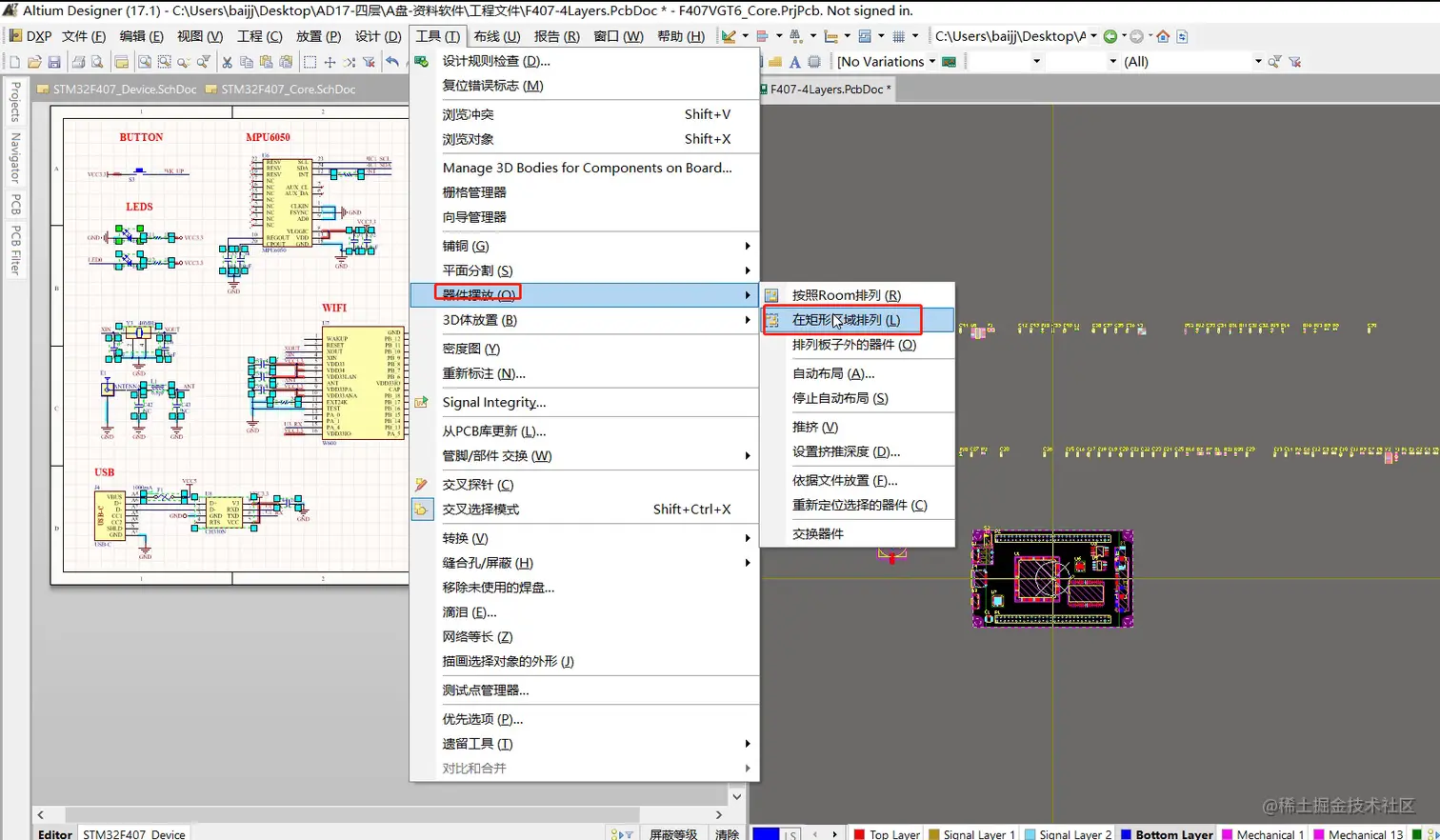Click the Clear filter icon beside Undo
1440x840 pixels.
[370, 62]
